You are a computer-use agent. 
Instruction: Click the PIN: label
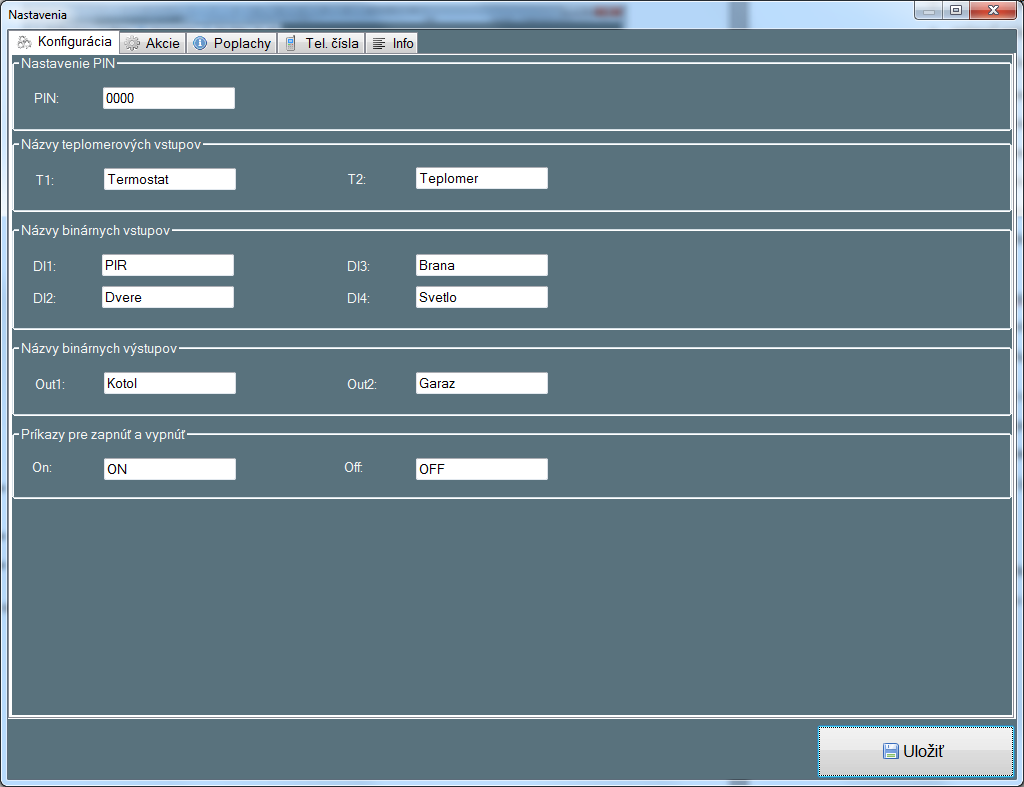46,99
